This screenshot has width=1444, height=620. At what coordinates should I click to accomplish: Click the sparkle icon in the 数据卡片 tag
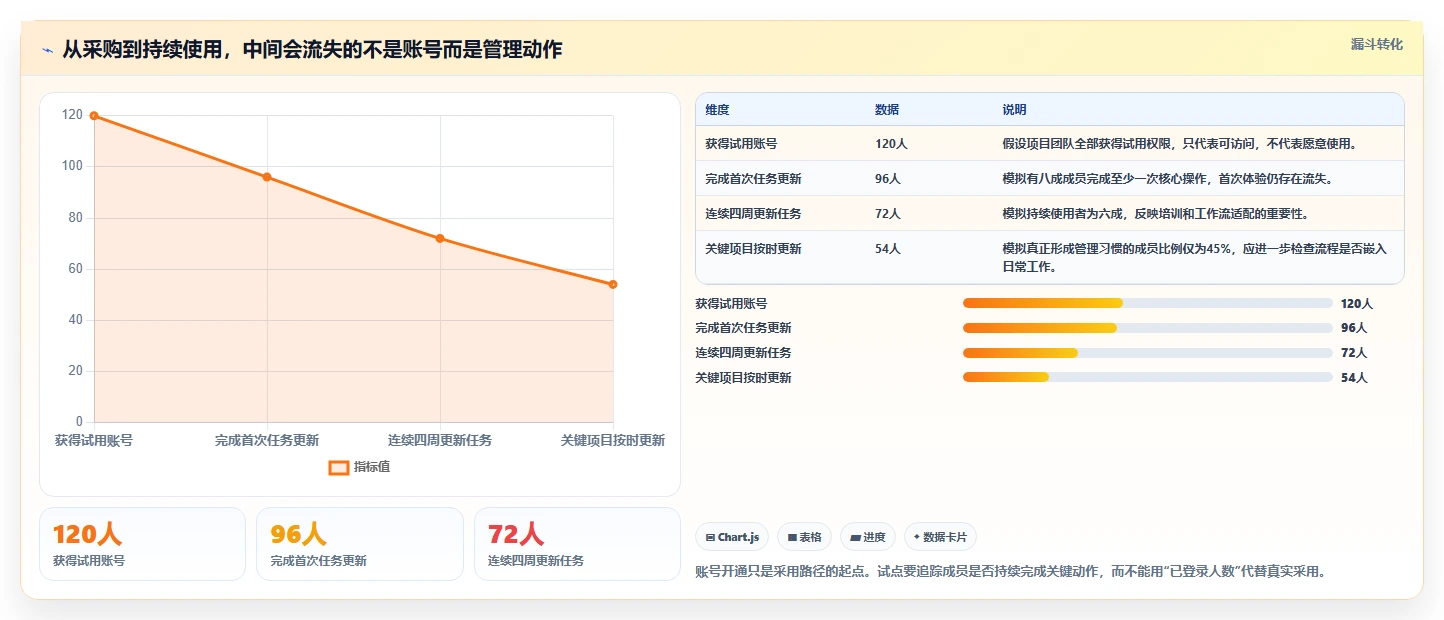point(916,537)
